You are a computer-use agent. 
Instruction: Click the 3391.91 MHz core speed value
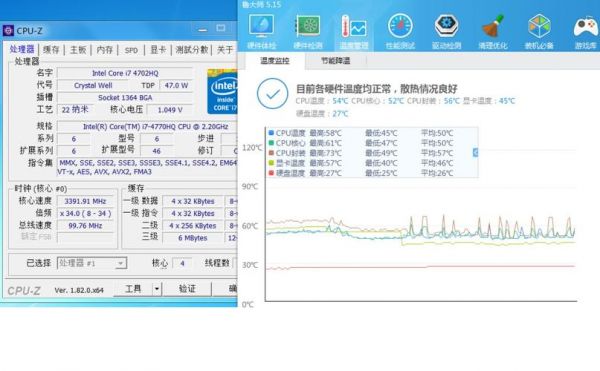click(x=85, y=201)
